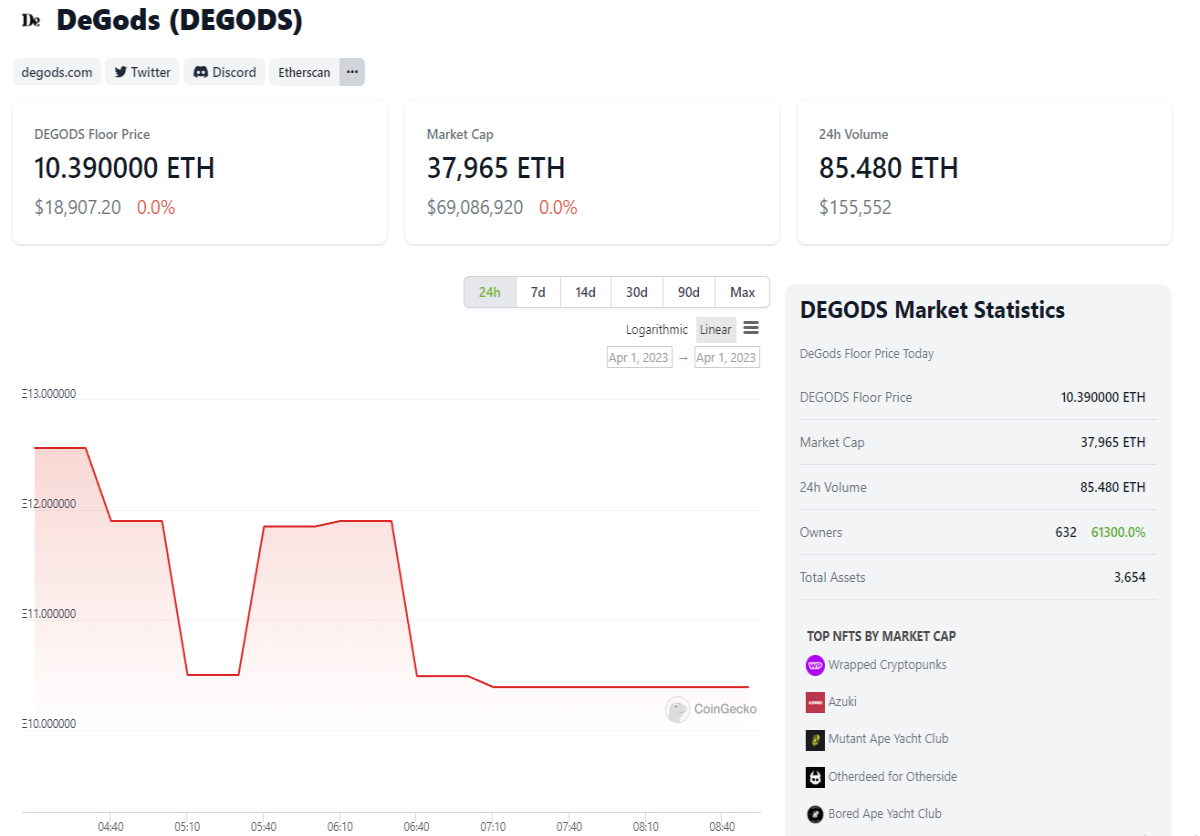The height and width of the screenshot is (836, 1200).
Task: Expand more links with ellipsis button
Action: coord(352,72)
